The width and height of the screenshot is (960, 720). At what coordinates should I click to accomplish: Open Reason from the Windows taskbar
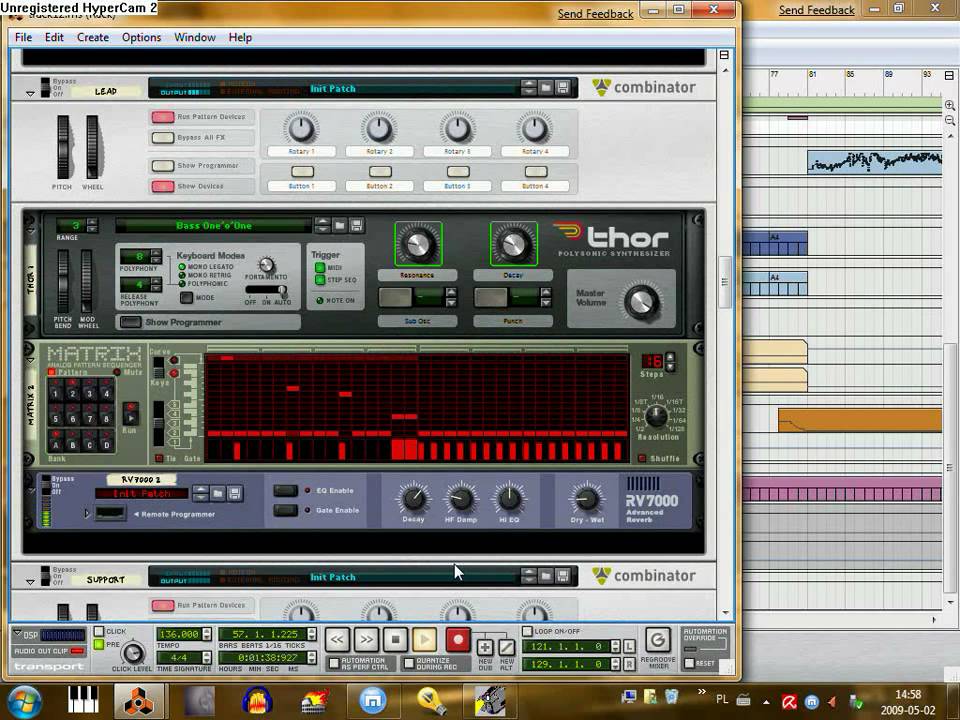tap(138, 702)
